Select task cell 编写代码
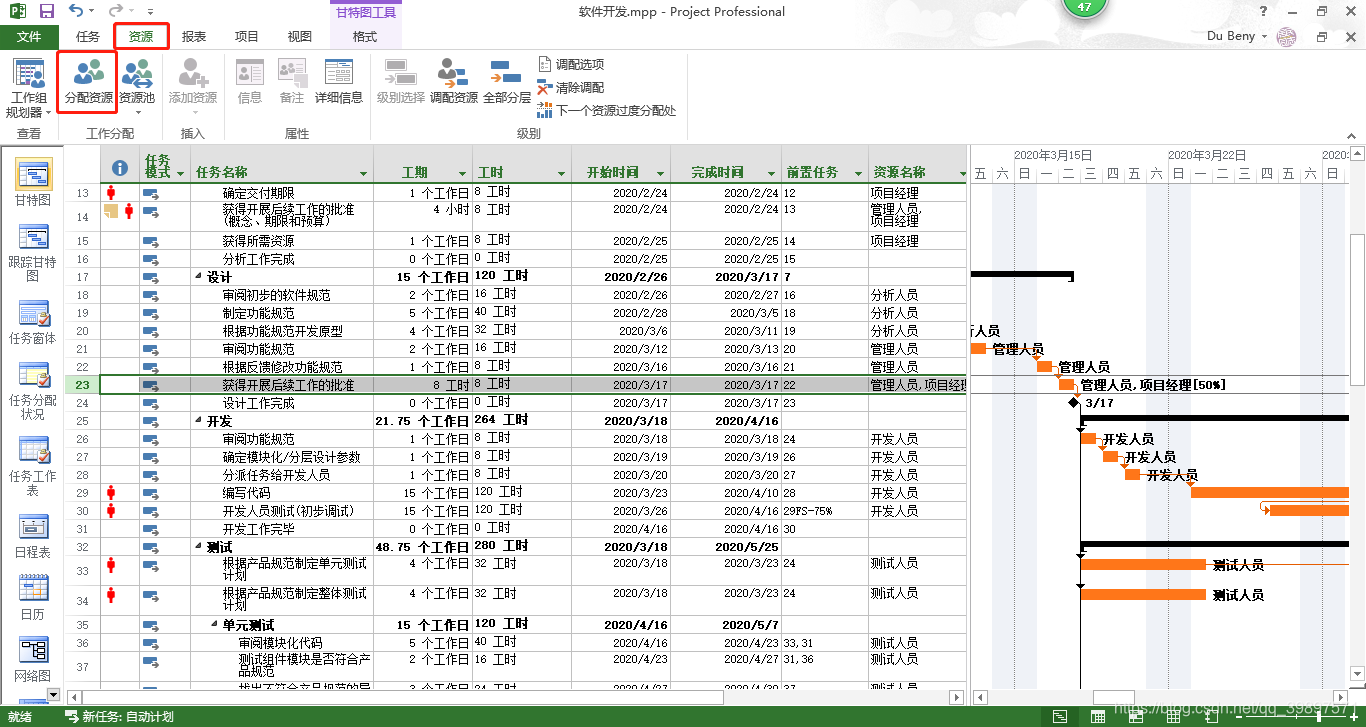Viewport: 1366px width, 727px height. tap(283, 493)
